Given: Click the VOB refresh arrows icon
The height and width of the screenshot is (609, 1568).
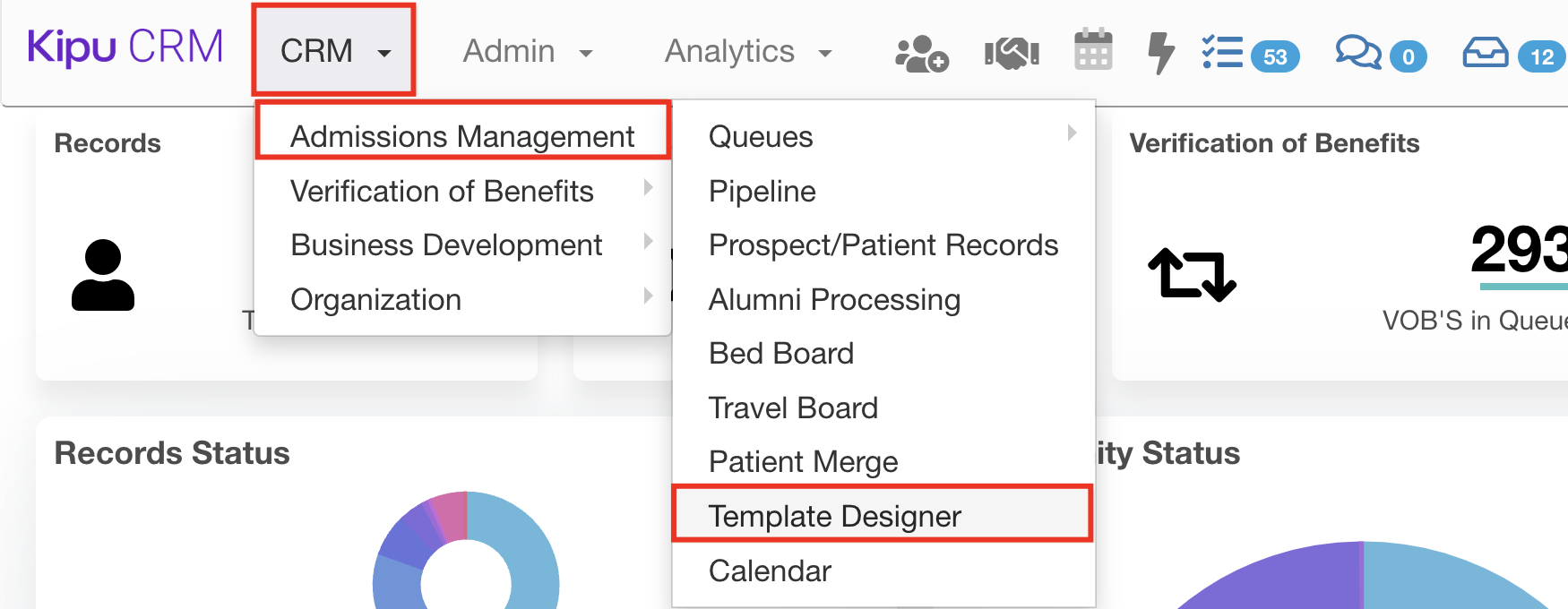Looking at the screenshot, I should click(1192, 274).
